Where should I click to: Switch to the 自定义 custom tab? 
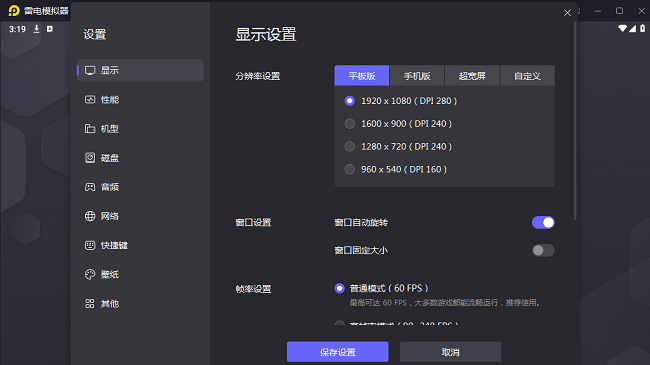(x=527, y=76)
